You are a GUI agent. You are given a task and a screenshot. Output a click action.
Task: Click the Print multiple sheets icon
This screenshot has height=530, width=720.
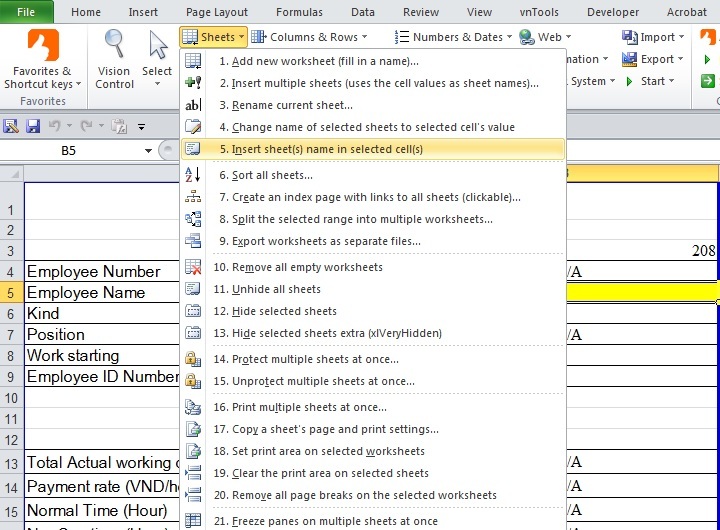click(x=193, y=407)
